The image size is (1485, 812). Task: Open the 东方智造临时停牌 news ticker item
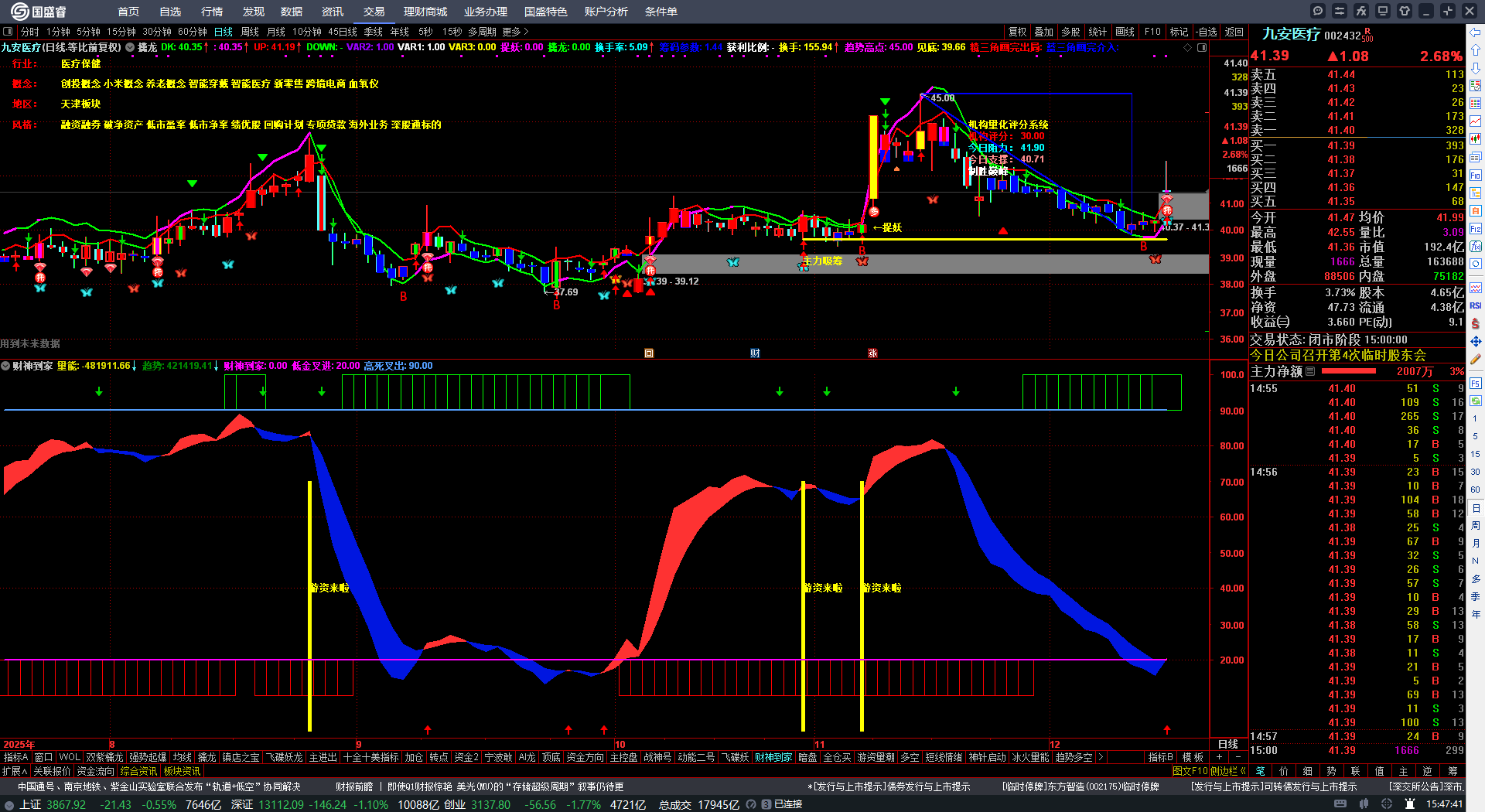[x=1080, y=786]
